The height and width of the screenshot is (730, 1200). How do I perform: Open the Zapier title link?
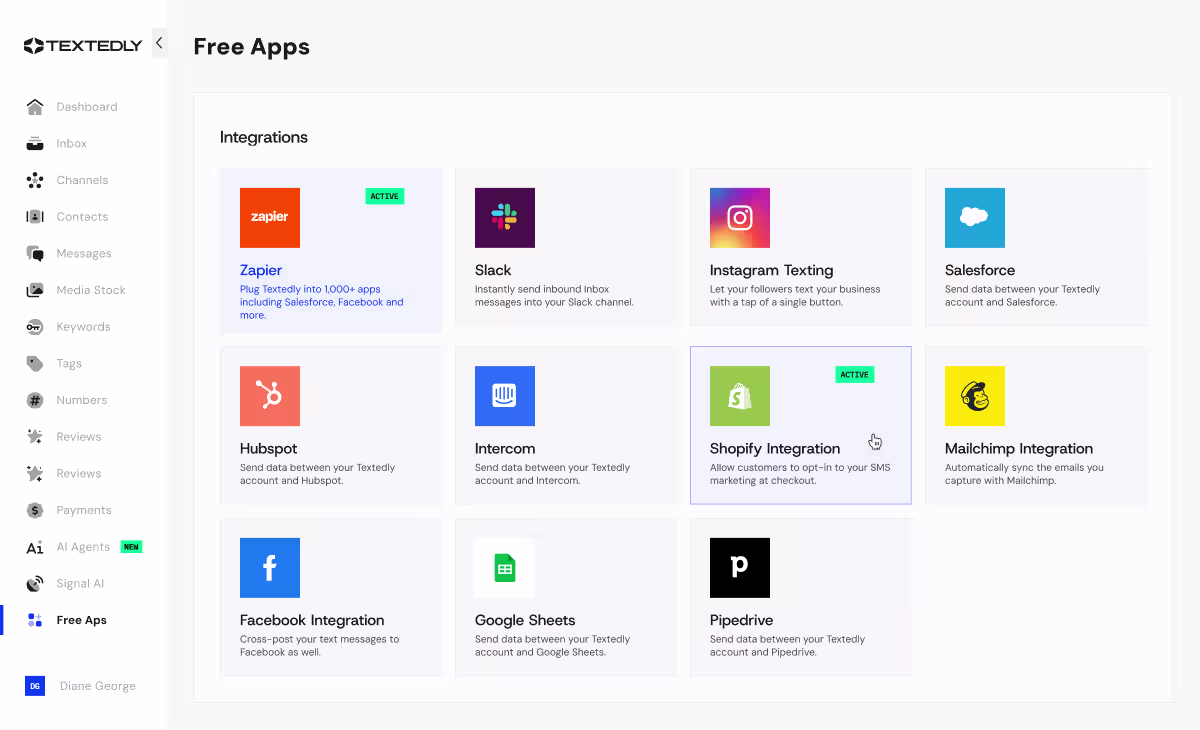(x=261, y=270)
